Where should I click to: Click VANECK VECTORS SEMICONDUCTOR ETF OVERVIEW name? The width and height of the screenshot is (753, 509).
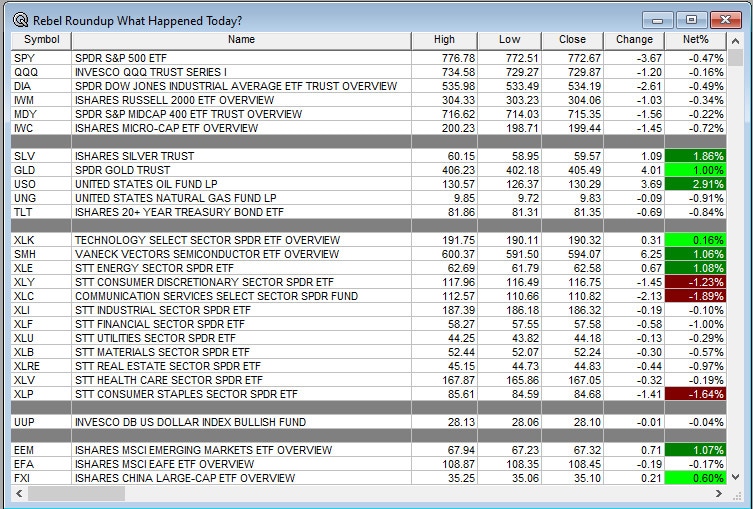click(241, 254)
